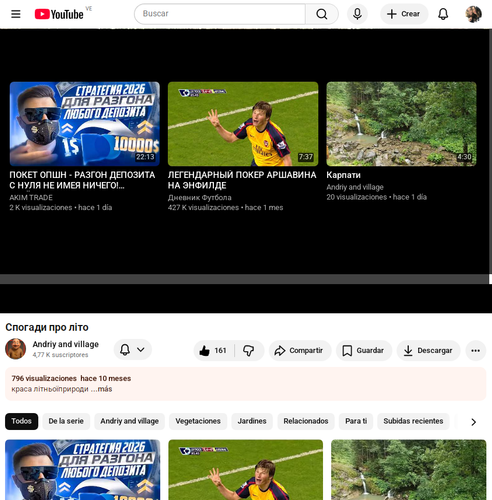Viewport: 492px width, 500px height.
Task: Click the Compartir share button
Action: click(x=300, y=351)
